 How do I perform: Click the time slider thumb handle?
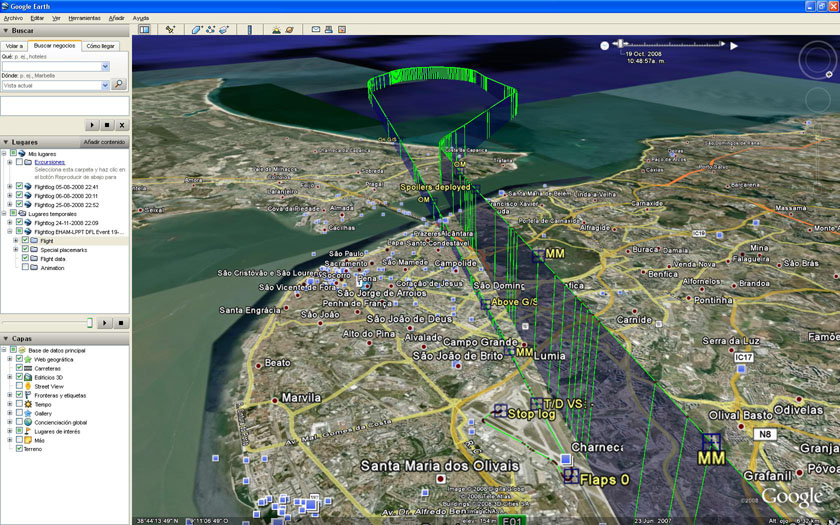click(620, 43)
